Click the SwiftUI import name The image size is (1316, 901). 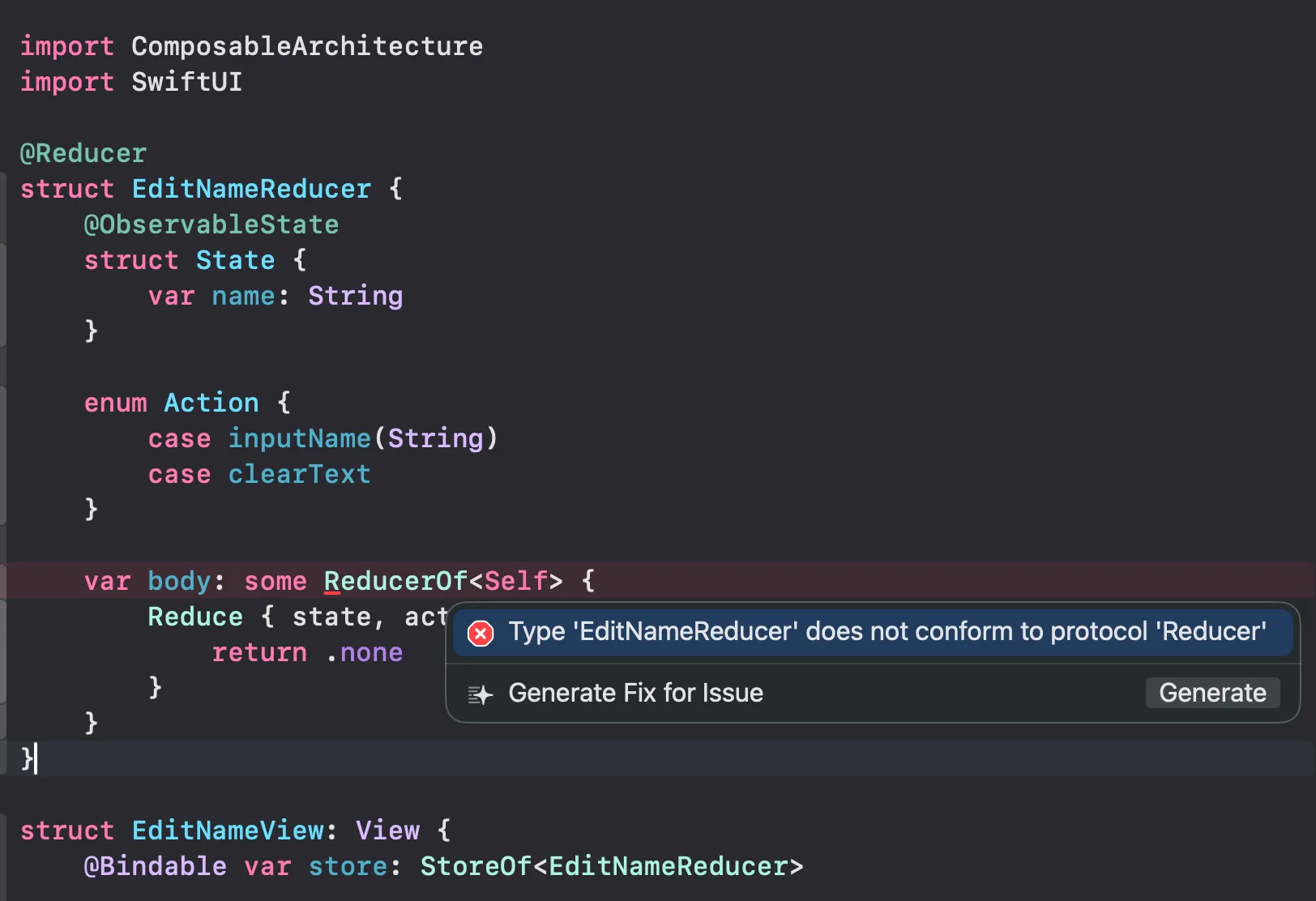[x=186, y=82]
